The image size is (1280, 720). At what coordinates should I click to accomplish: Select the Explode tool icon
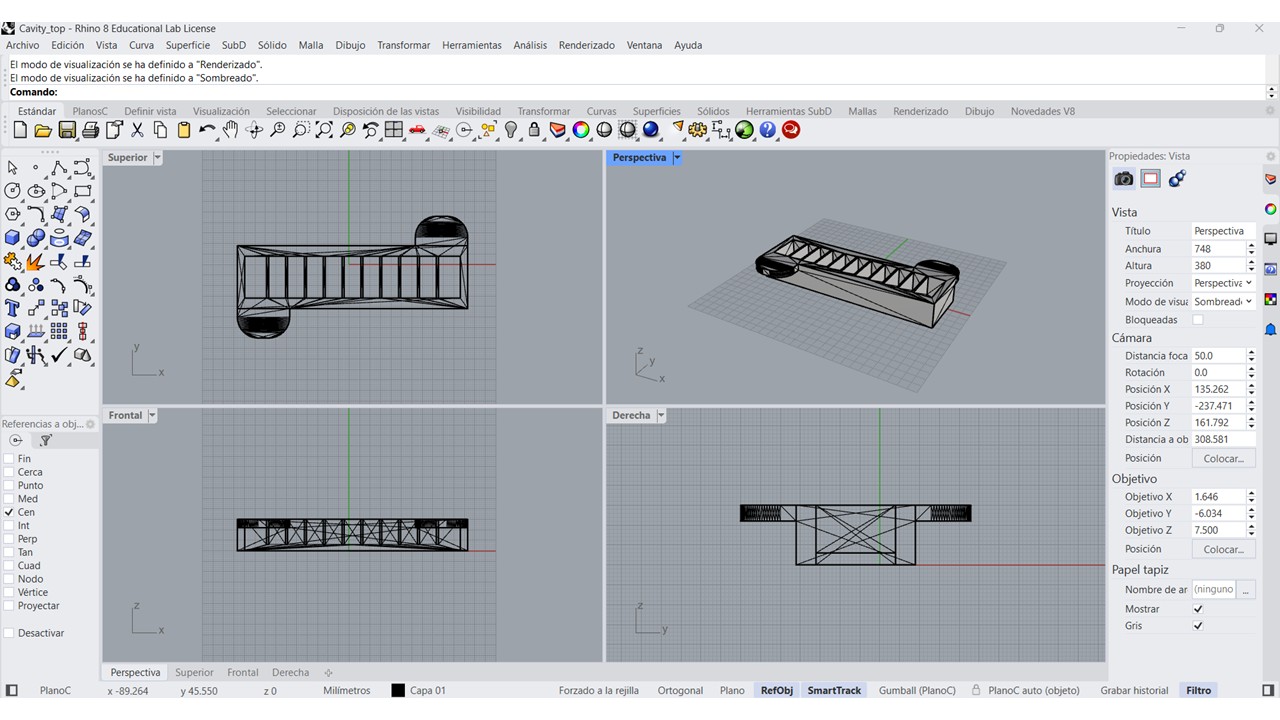click(x=35, y=262)
